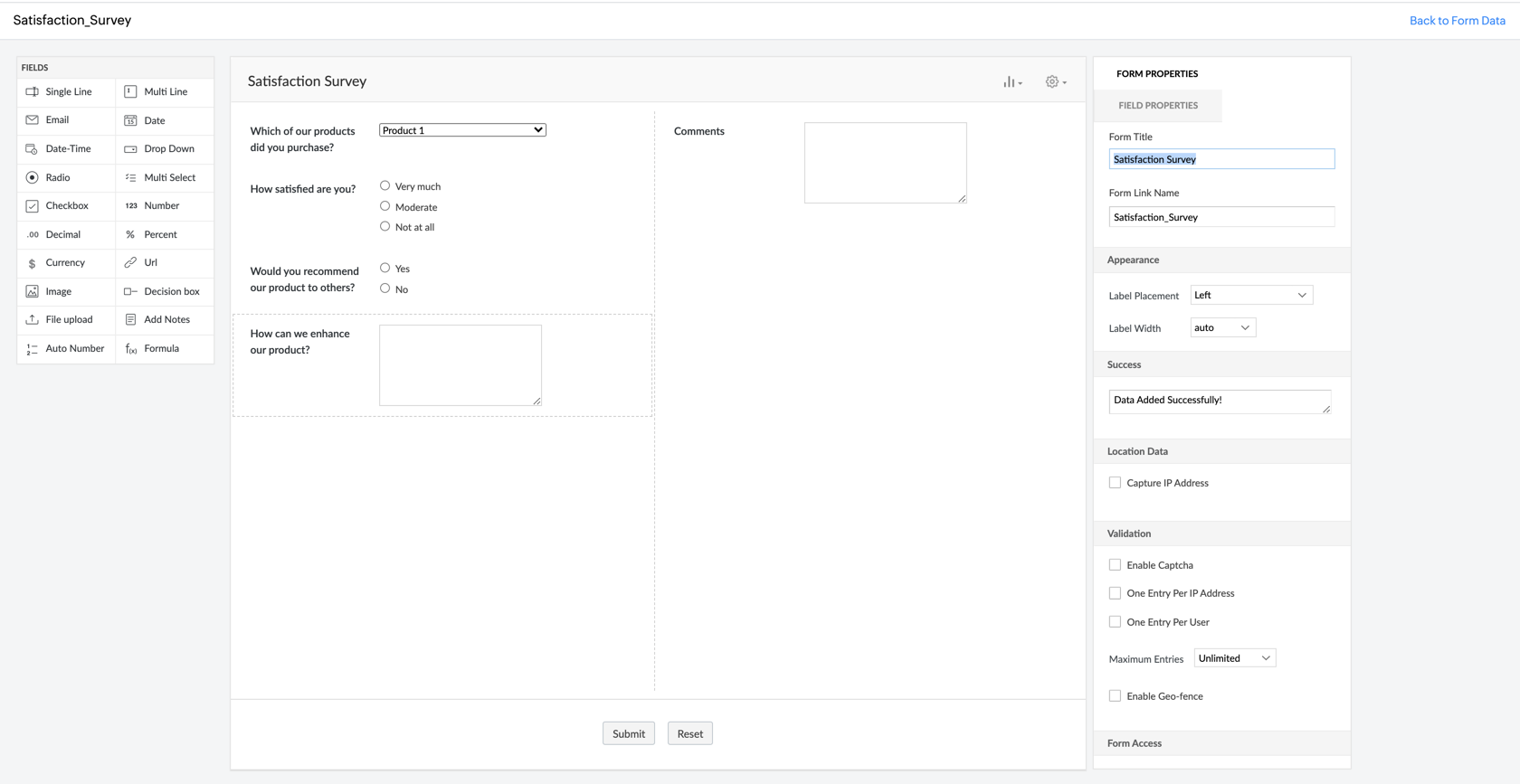The height and width of the screenshot is (784, 1520).
Task: Switch to the Field Properties tab
Action: [x=1158, y=105]
